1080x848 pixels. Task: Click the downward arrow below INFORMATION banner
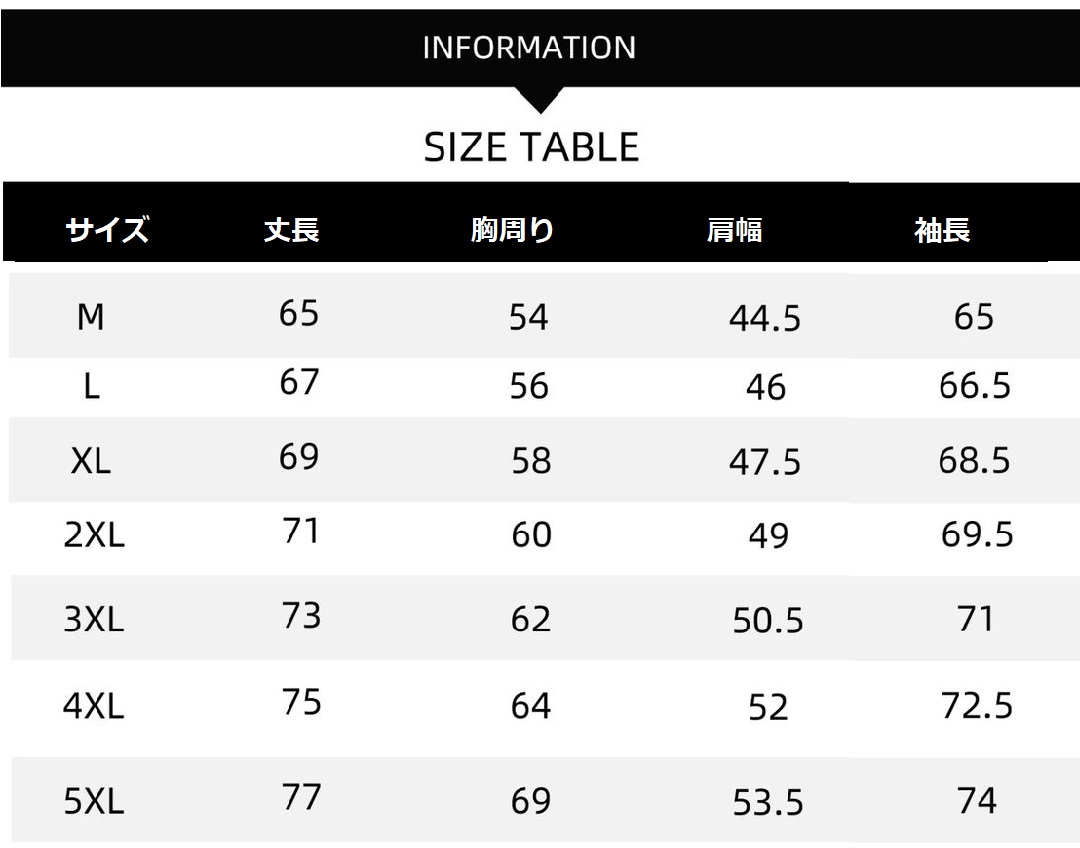coord(541,100)
